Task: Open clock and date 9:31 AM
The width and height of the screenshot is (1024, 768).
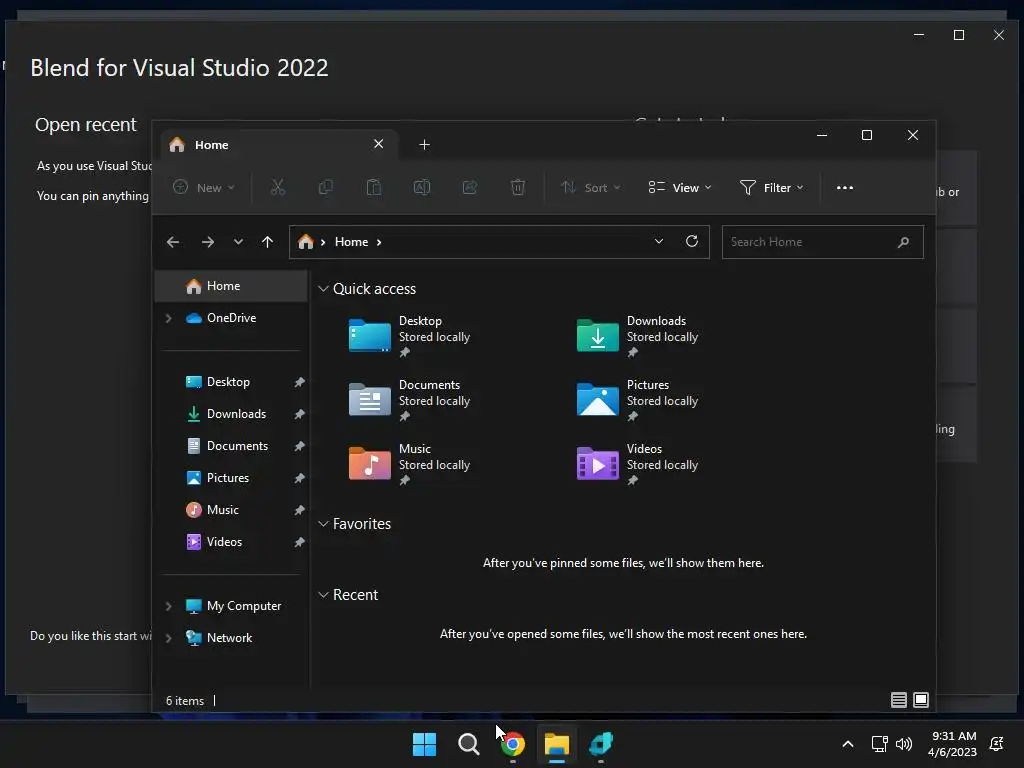Action: (953, 744)
